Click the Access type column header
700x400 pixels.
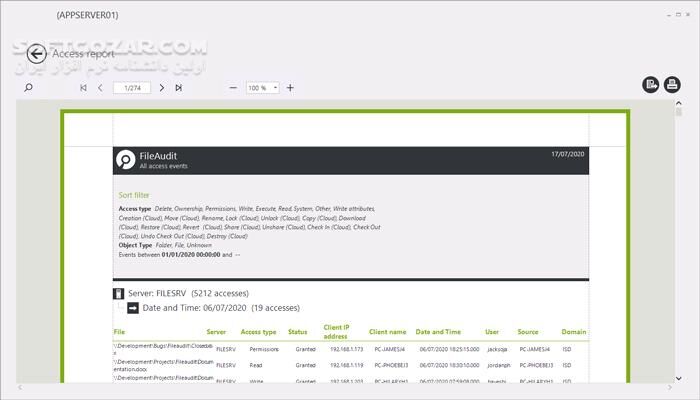[258, 331]
